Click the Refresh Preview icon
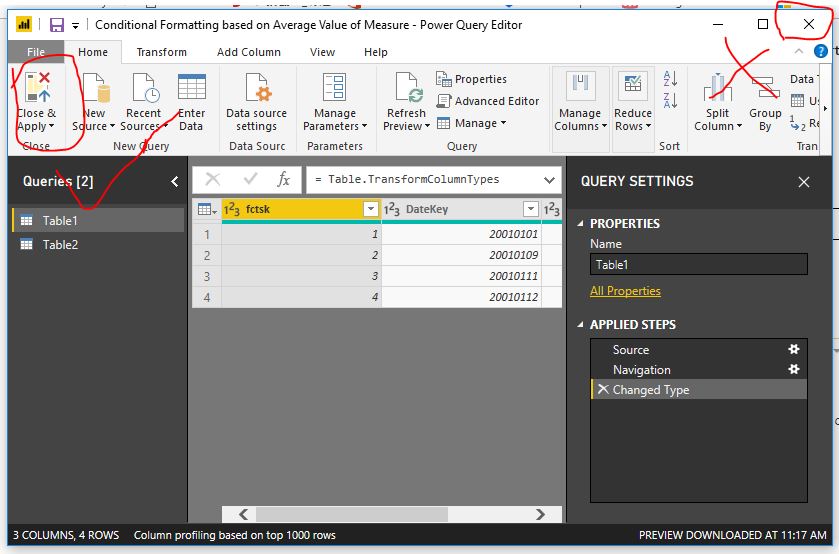The image size is (839, 554). tap(408, 87)
